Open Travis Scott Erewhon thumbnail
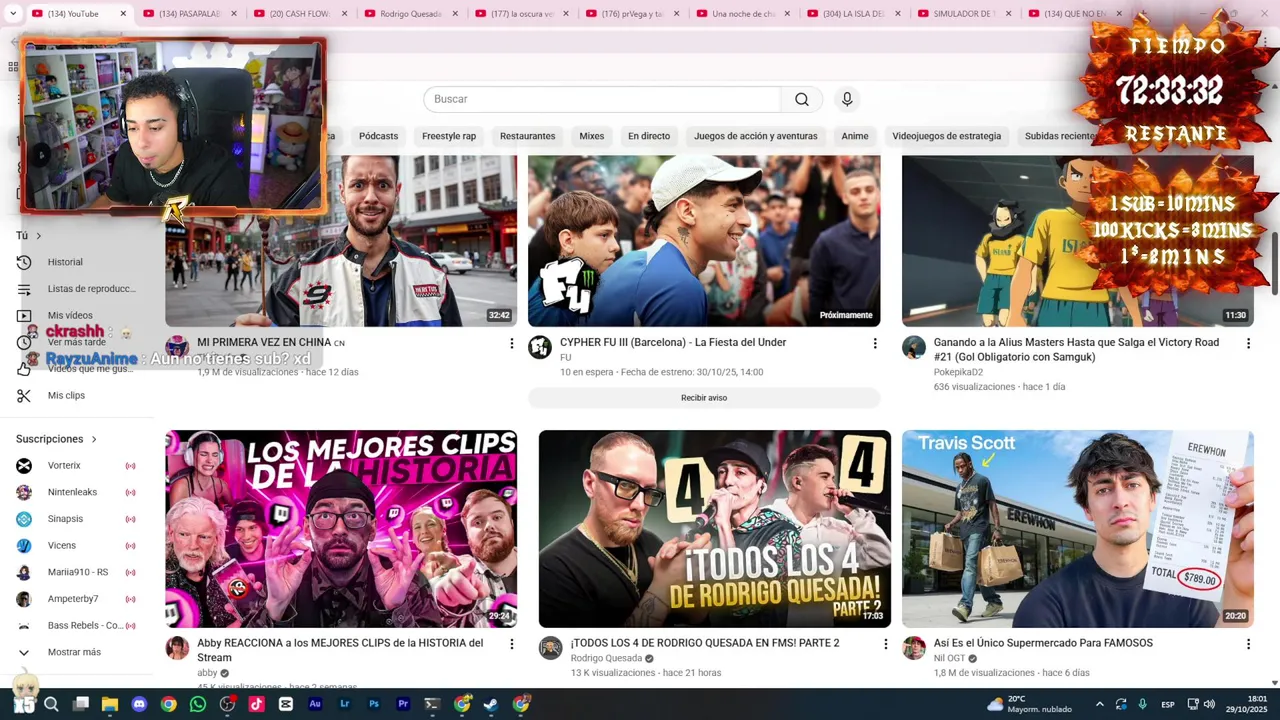 point(1078,529)
